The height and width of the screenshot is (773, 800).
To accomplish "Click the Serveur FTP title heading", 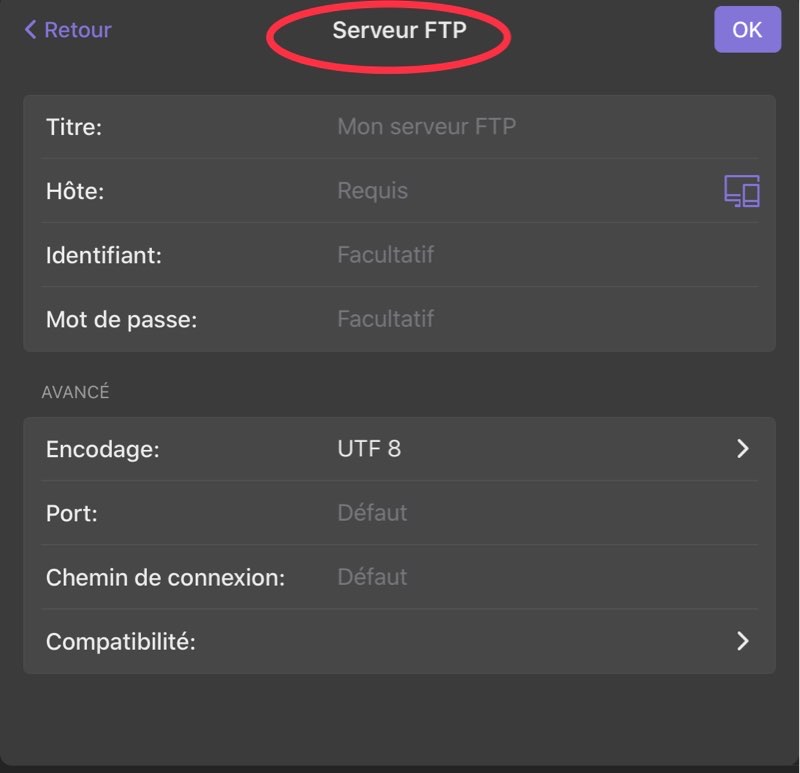I will pos(399,30).
